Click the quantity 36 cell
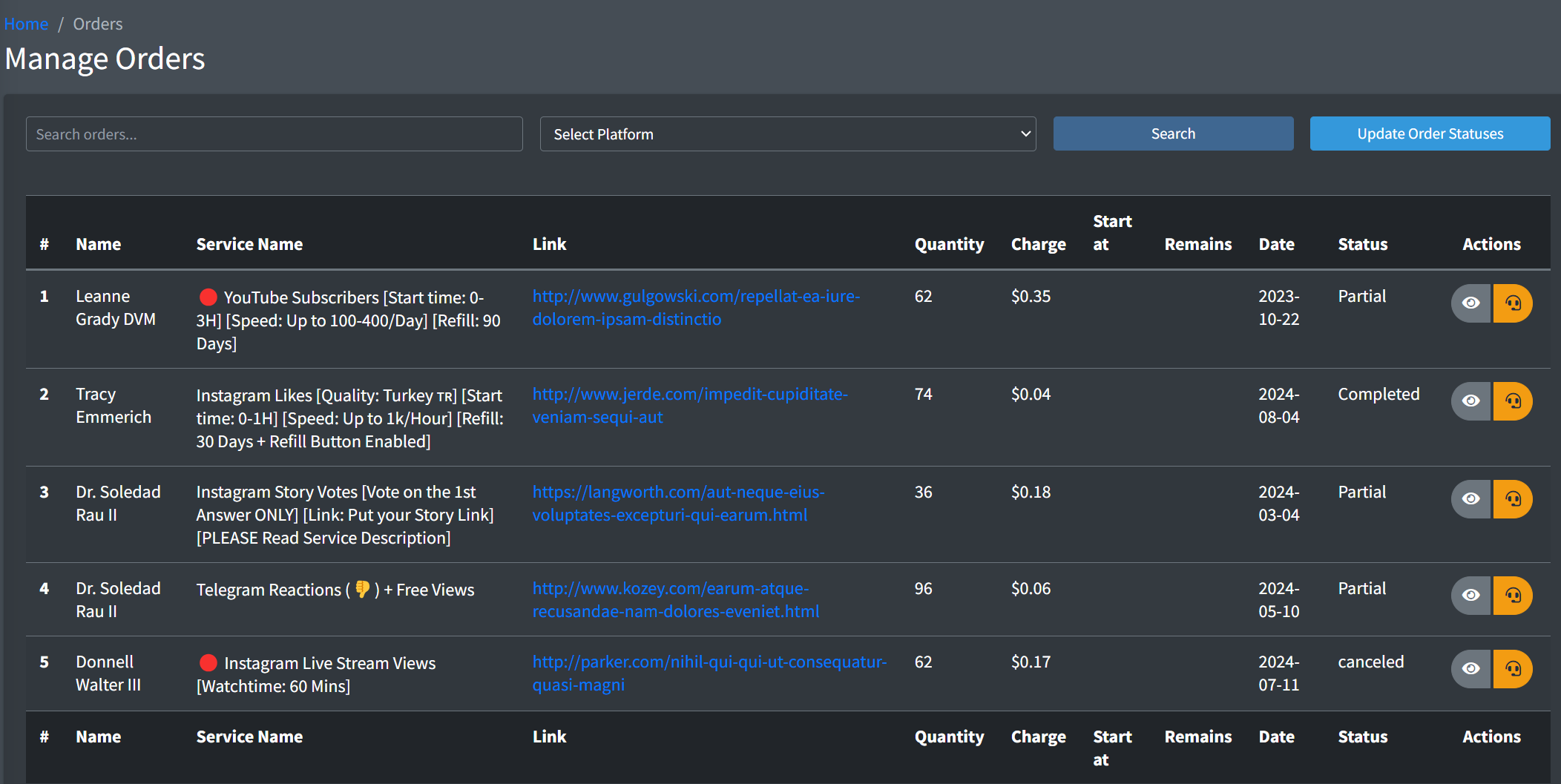 923,492
